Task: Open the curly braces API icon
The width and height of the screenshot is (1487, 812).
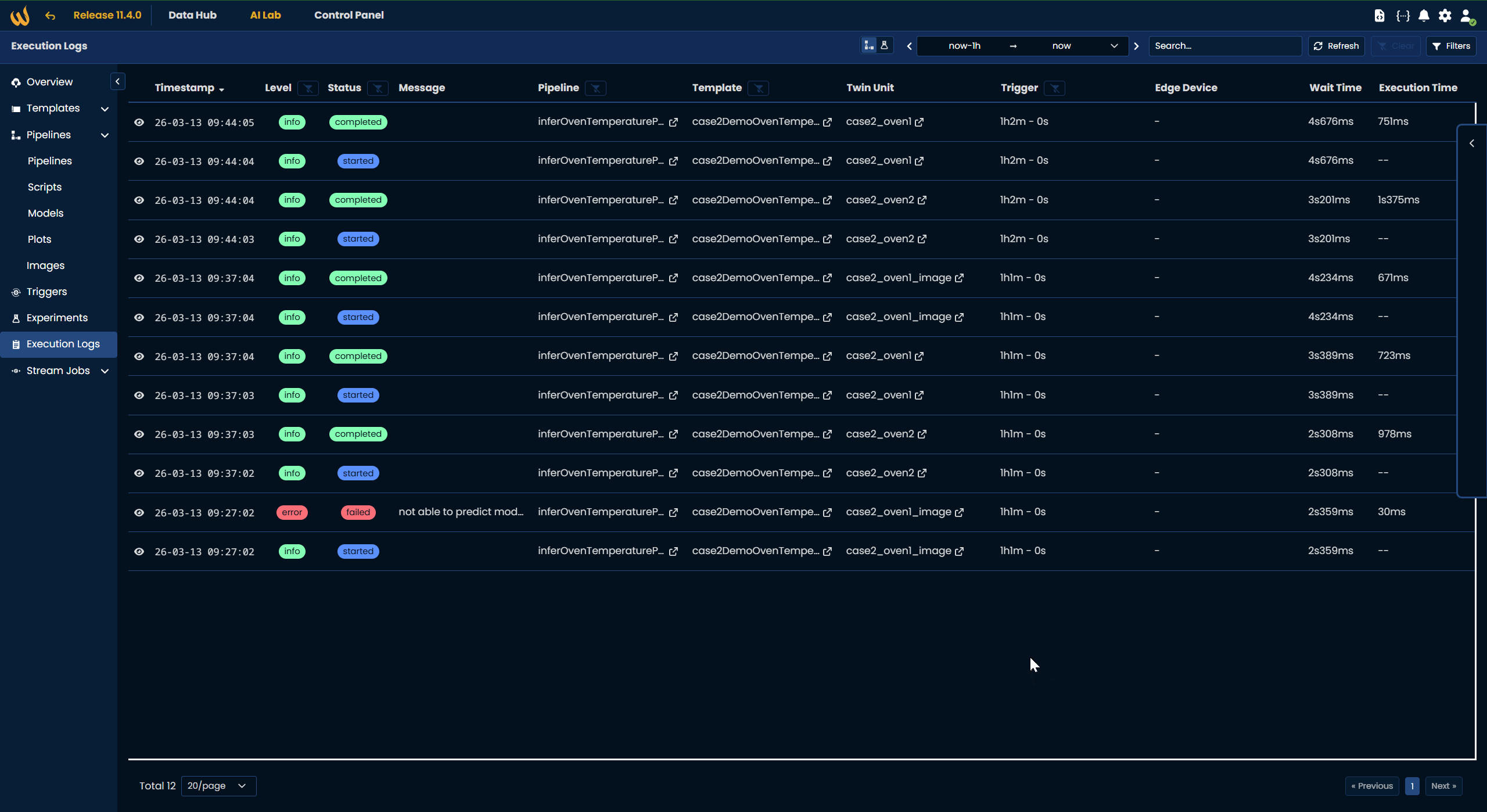Action: [x=1403, y=16]
